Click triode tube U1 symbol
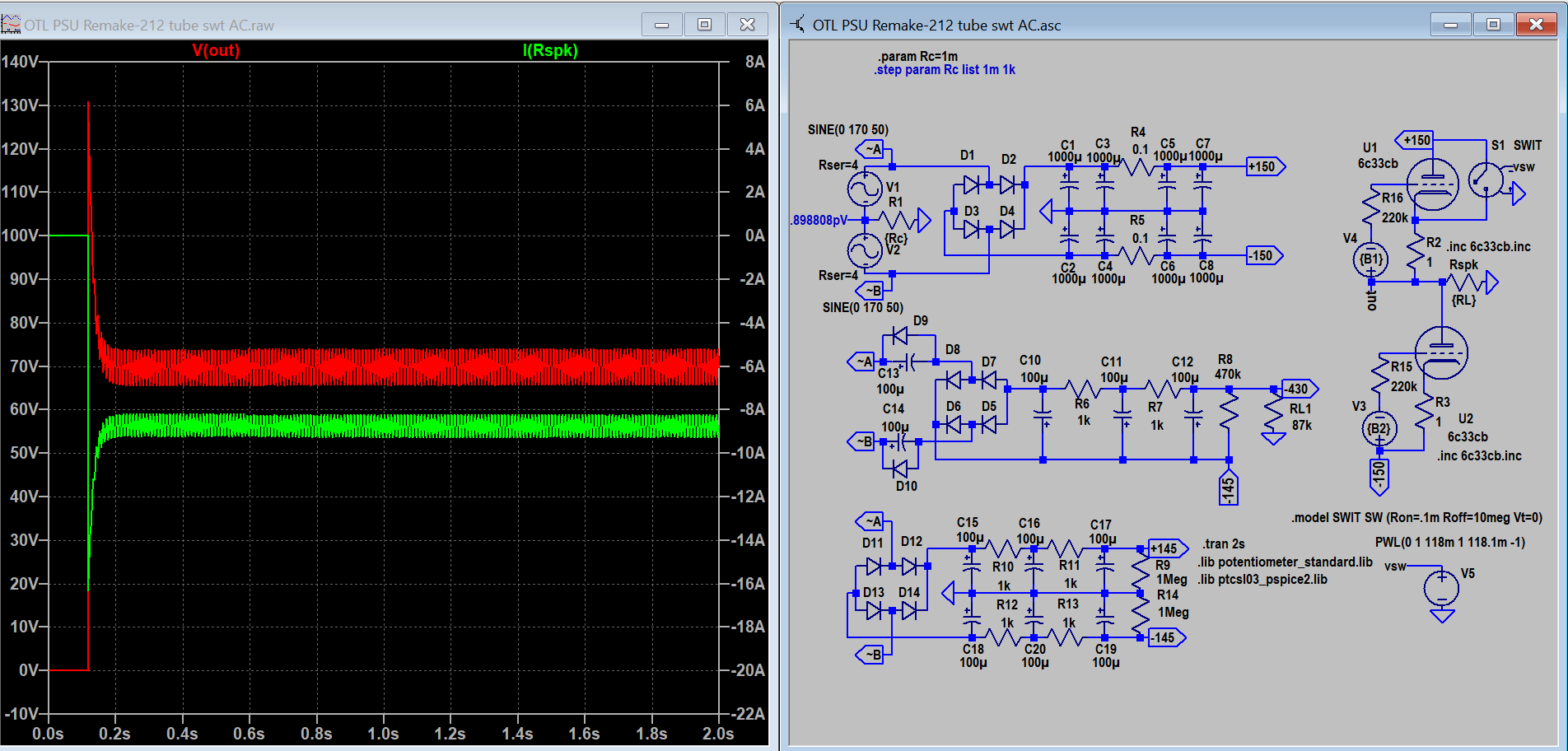Screen dimensions: 1568x751 [1433, 184]
